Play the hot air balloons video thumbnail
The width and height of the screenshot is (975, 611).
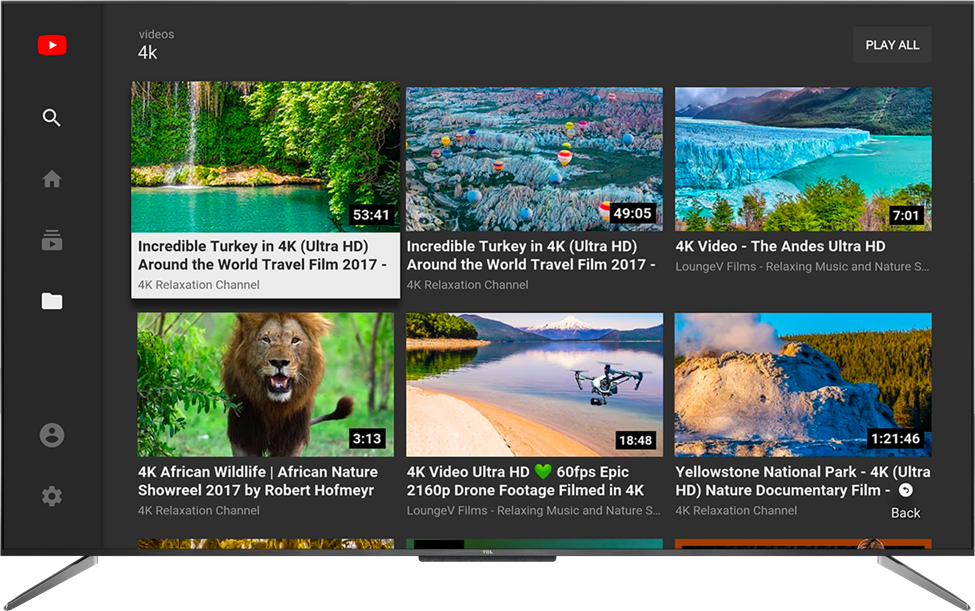pyautogui.click(x=534, y=158)
